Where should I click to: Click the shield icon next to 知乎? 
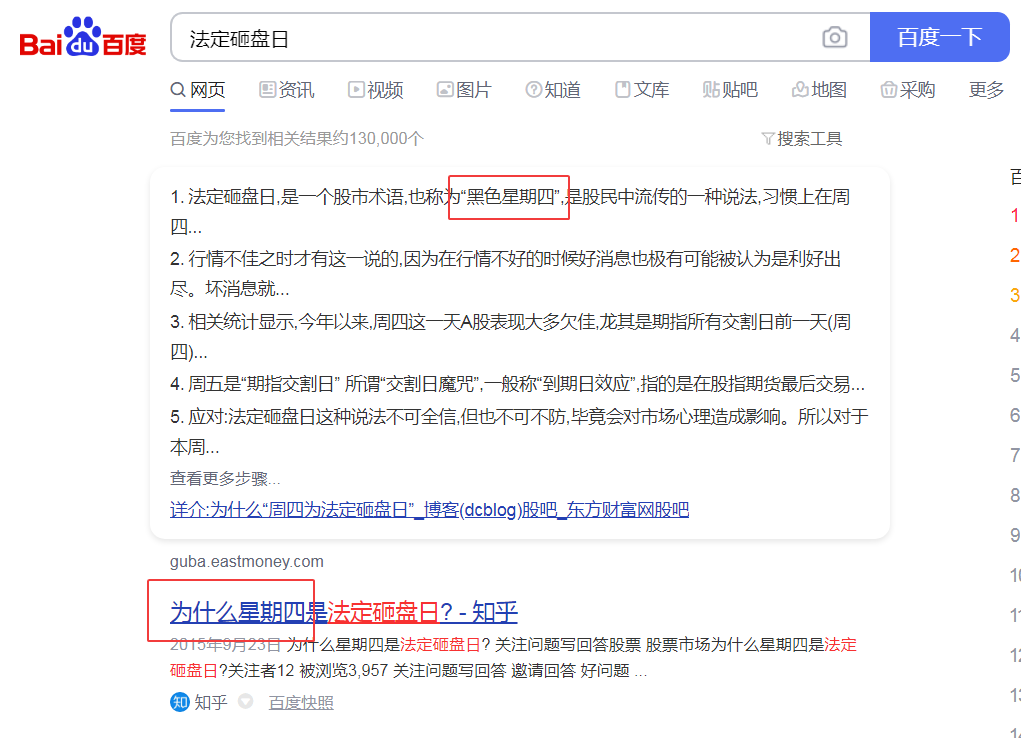(245, 702)
